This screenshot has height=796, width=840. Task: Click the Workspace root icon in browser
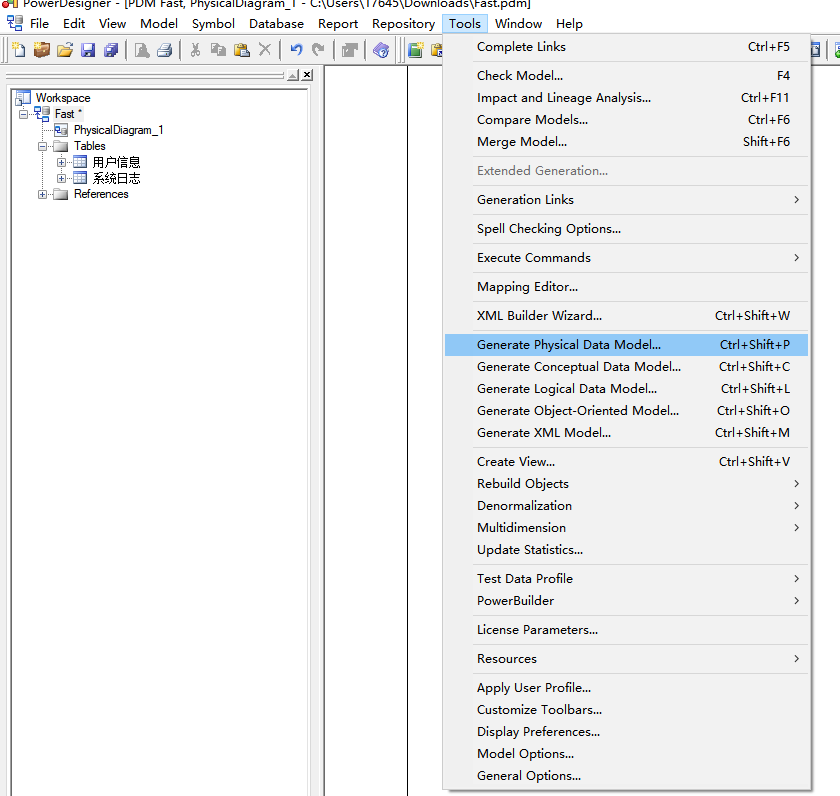23,97
